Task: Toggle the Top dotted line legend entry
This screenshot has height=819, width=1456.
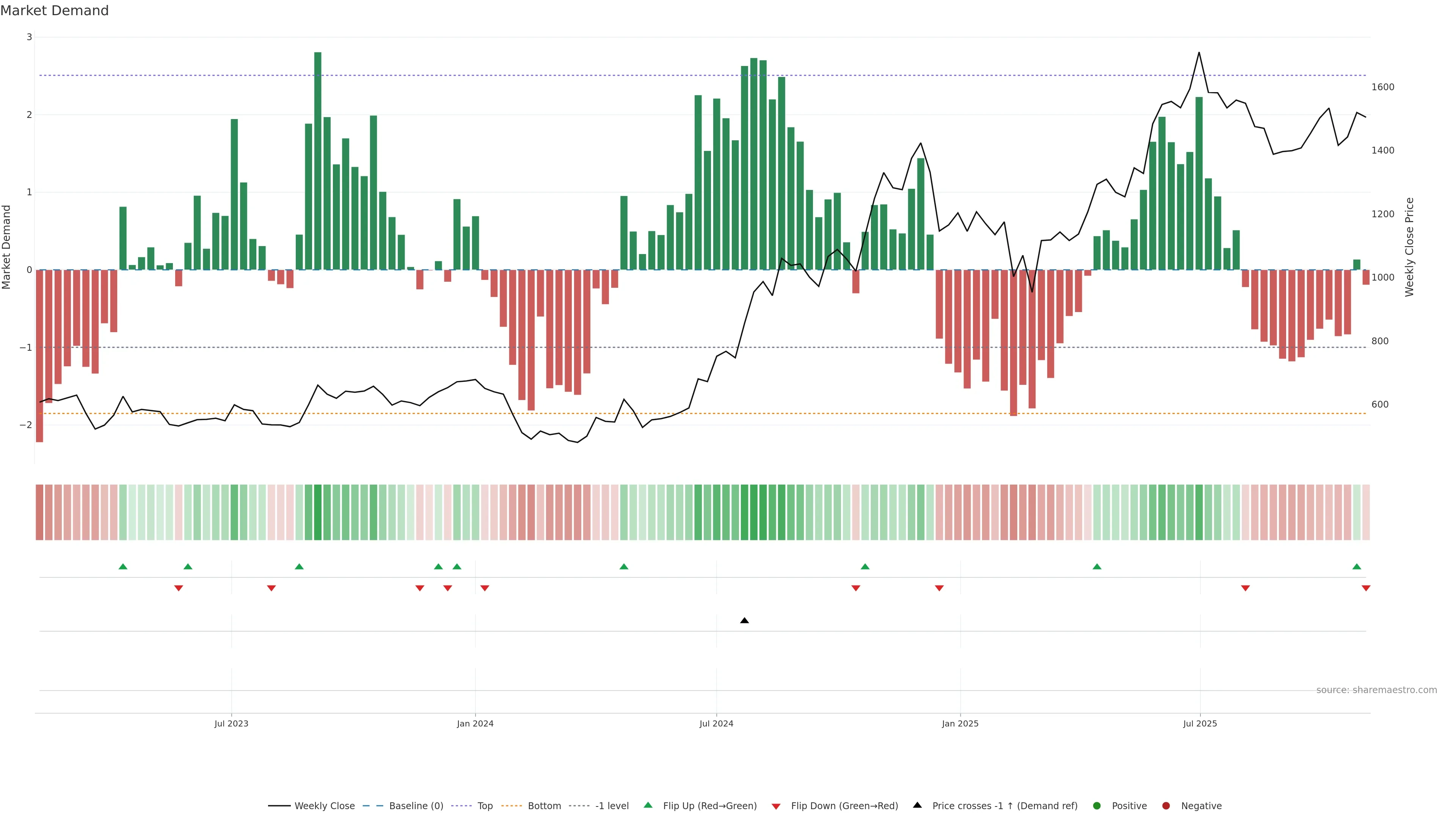Action: 485,805
